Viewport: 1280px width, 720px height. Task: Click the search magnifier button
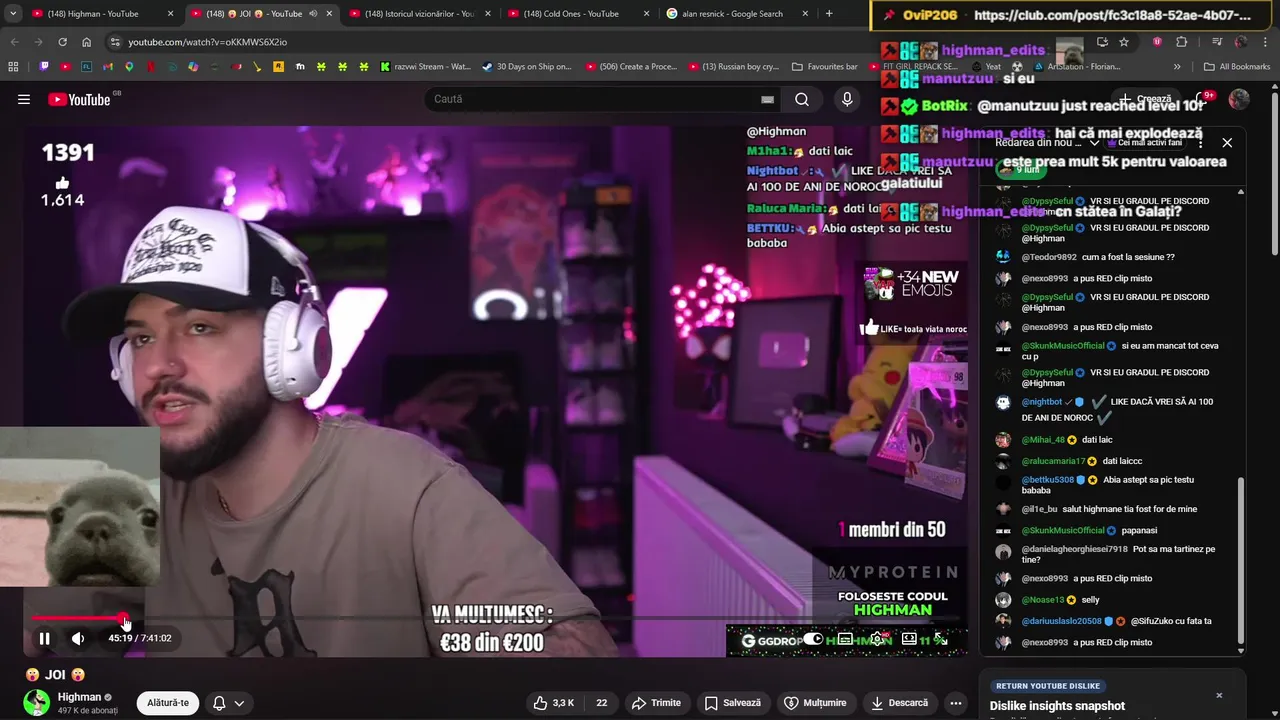click(802, 99)
